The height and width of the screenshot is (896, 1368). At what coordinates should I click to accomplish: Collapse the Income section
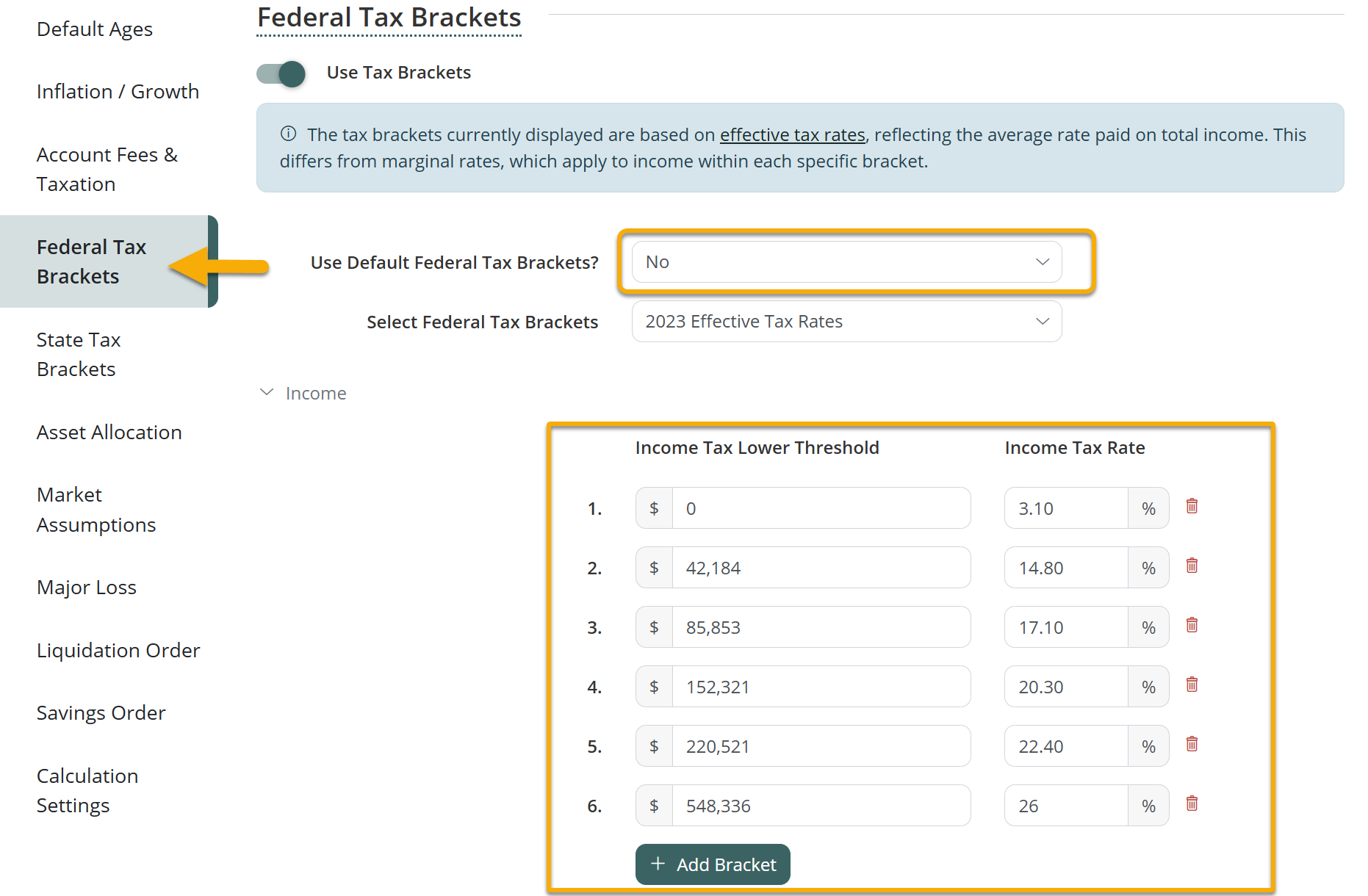click(x=267, y=393)
